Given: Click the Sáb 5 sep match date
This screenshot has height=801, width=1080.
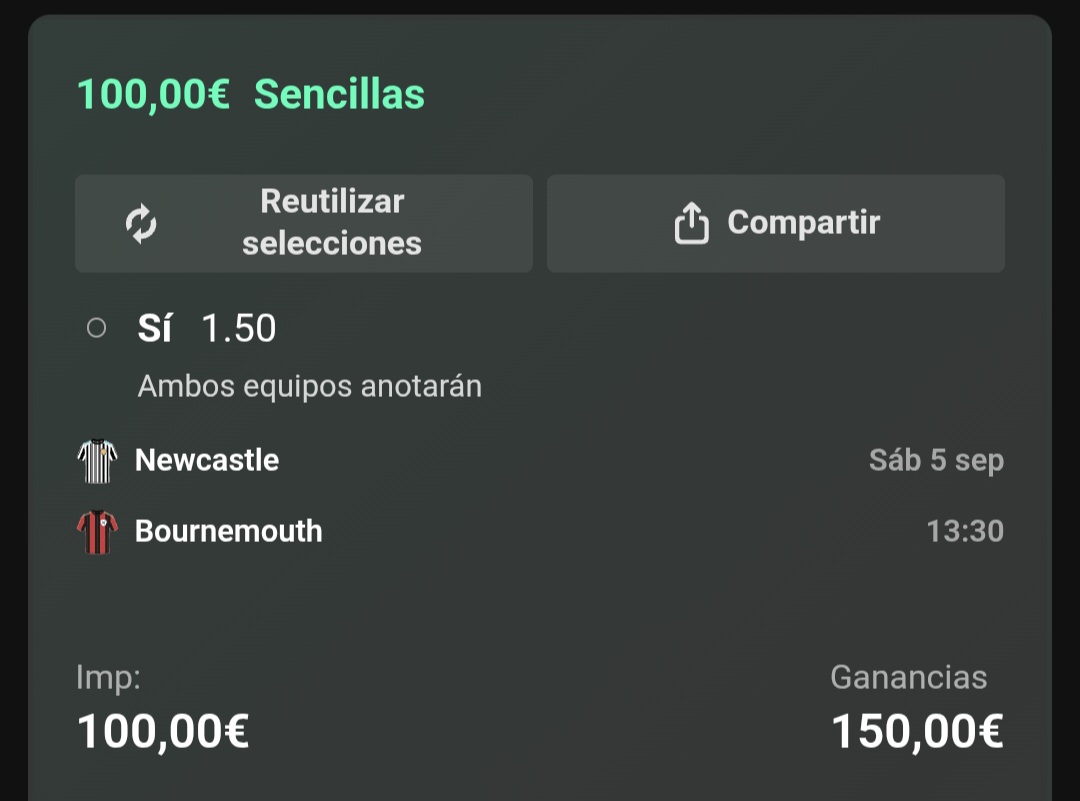Looking at the screenshot, I should [936, 461].
